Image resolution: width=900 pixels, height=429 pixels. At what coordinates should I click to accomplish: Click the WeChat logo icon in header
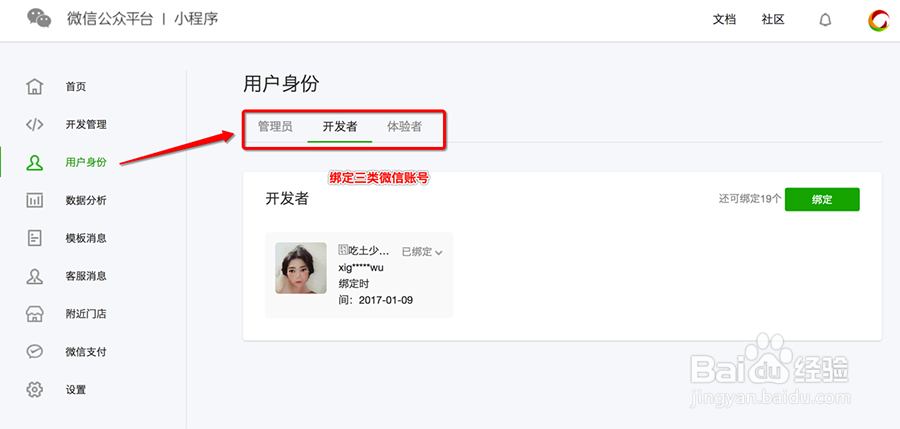pyautogui.click(x=39, y=19)
